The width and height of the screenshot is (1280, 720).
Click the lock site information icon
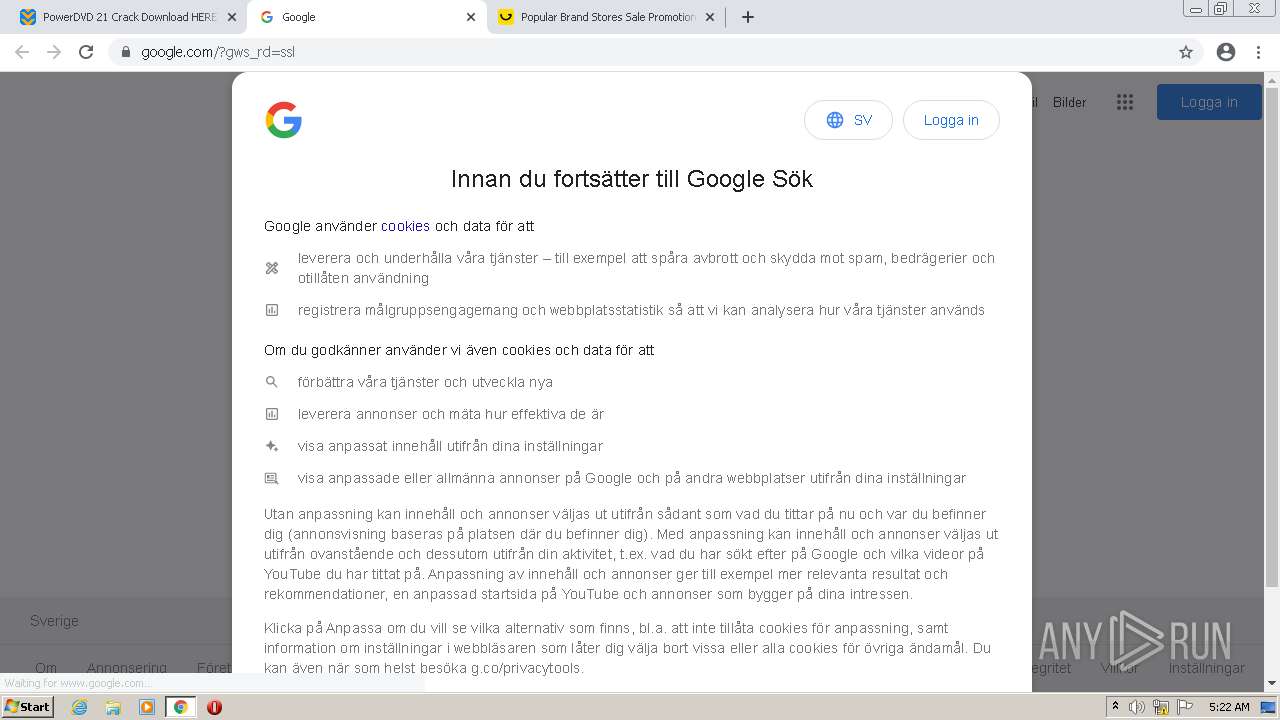point(125,52)
